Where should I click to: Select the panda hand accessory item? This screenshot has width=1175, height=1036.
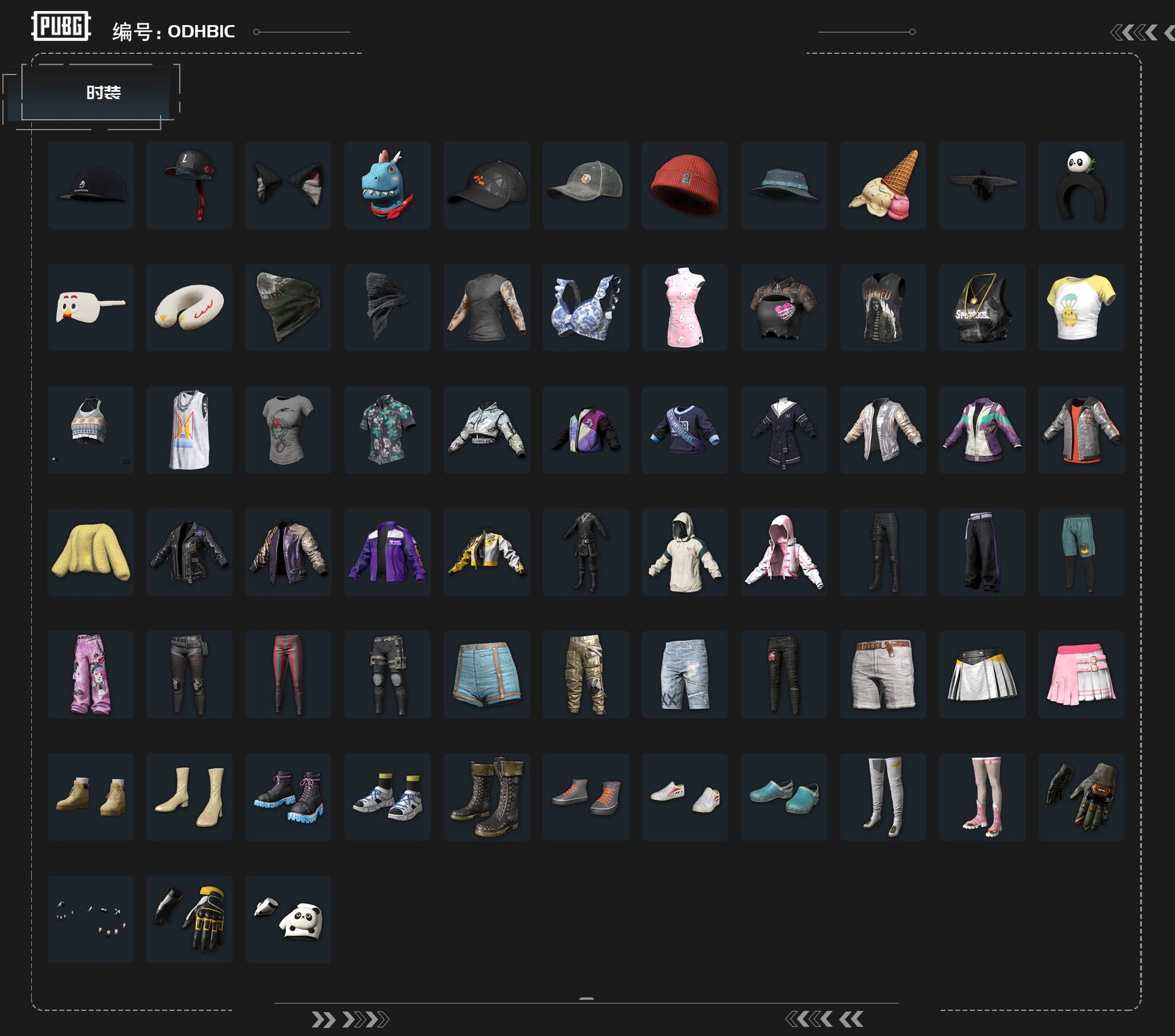point(288,919)
